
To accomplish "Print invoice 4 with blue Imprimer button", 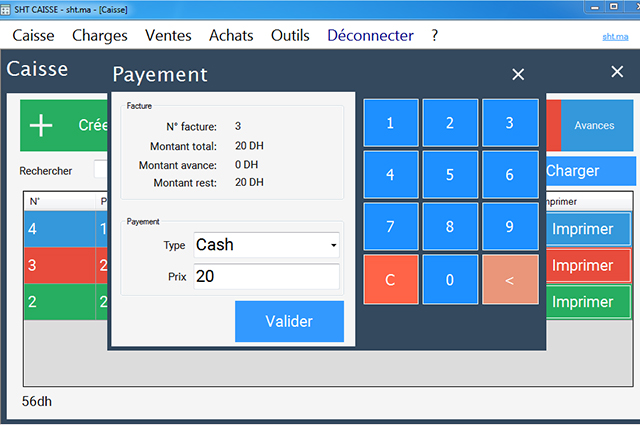I will tap(588, 229).
